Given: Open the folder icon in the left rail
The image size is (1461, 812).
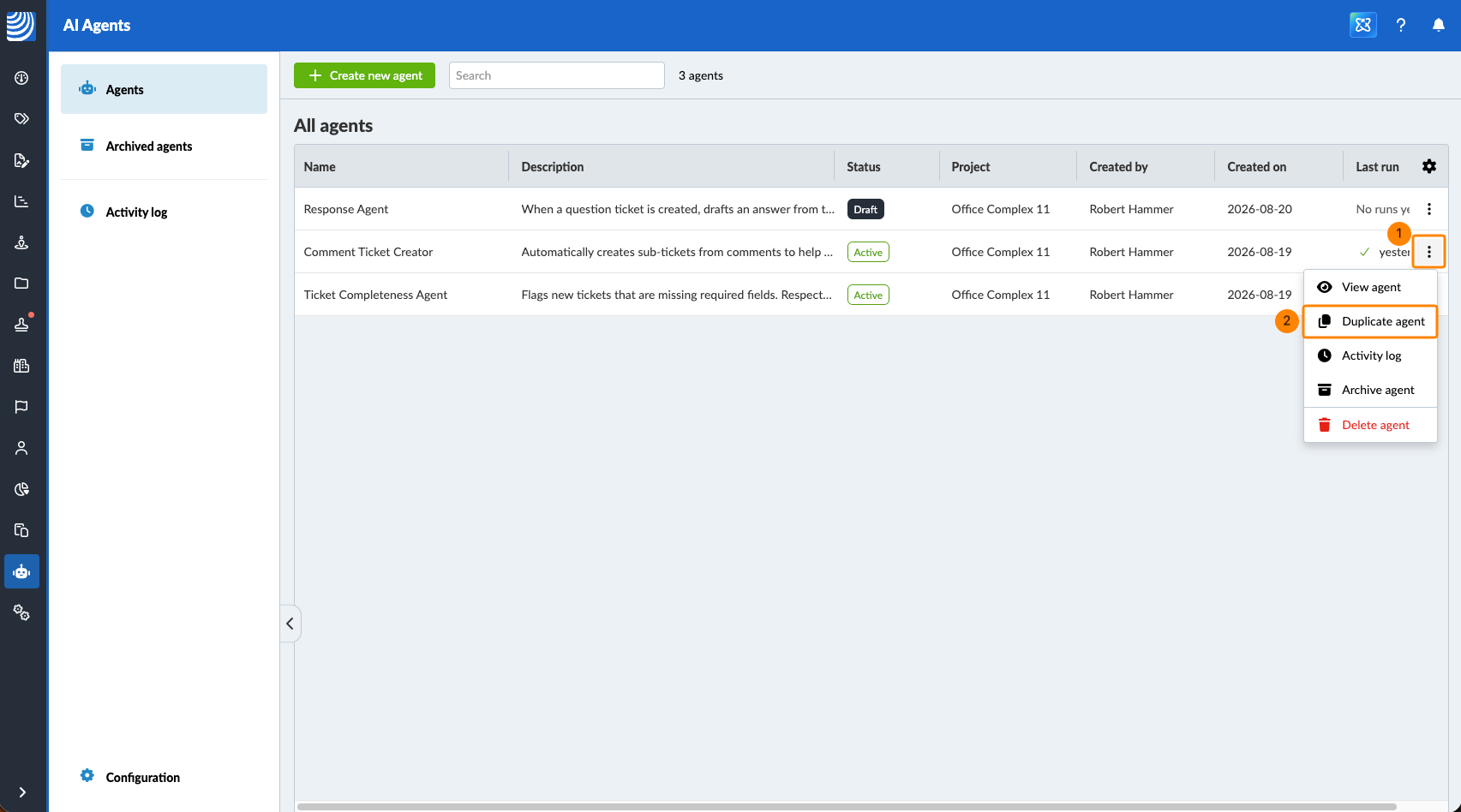Looking at the screenshot, I should click(x=21, y=284).
